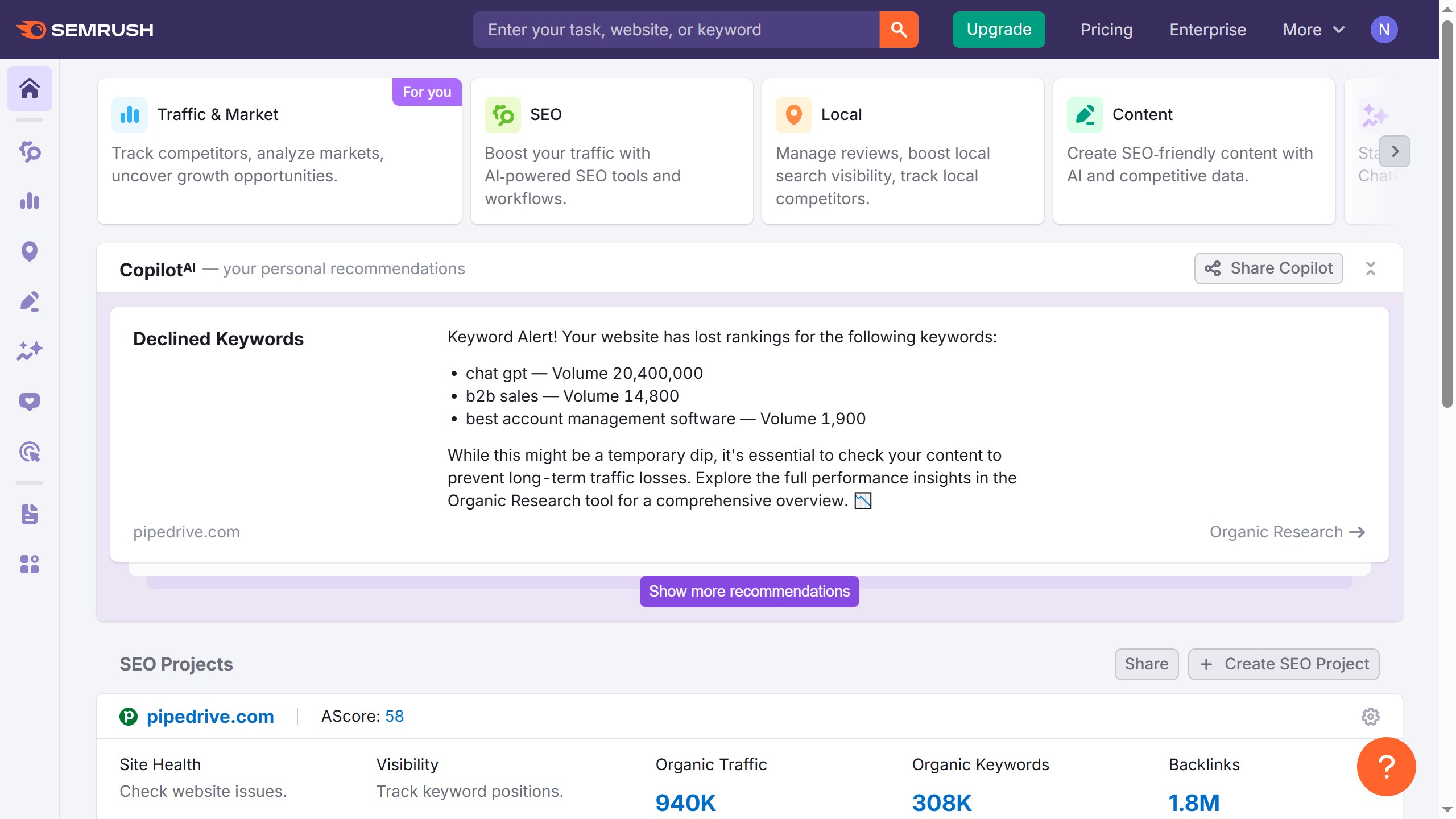
Task: Click the green Upgrade button
Action: [x=999, y=30]
